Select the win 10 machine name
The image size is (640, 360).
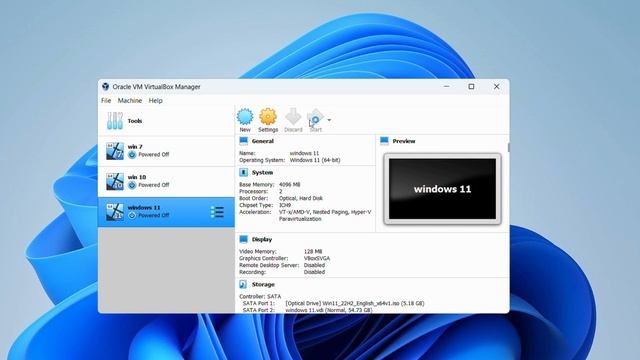click(137, 177)
